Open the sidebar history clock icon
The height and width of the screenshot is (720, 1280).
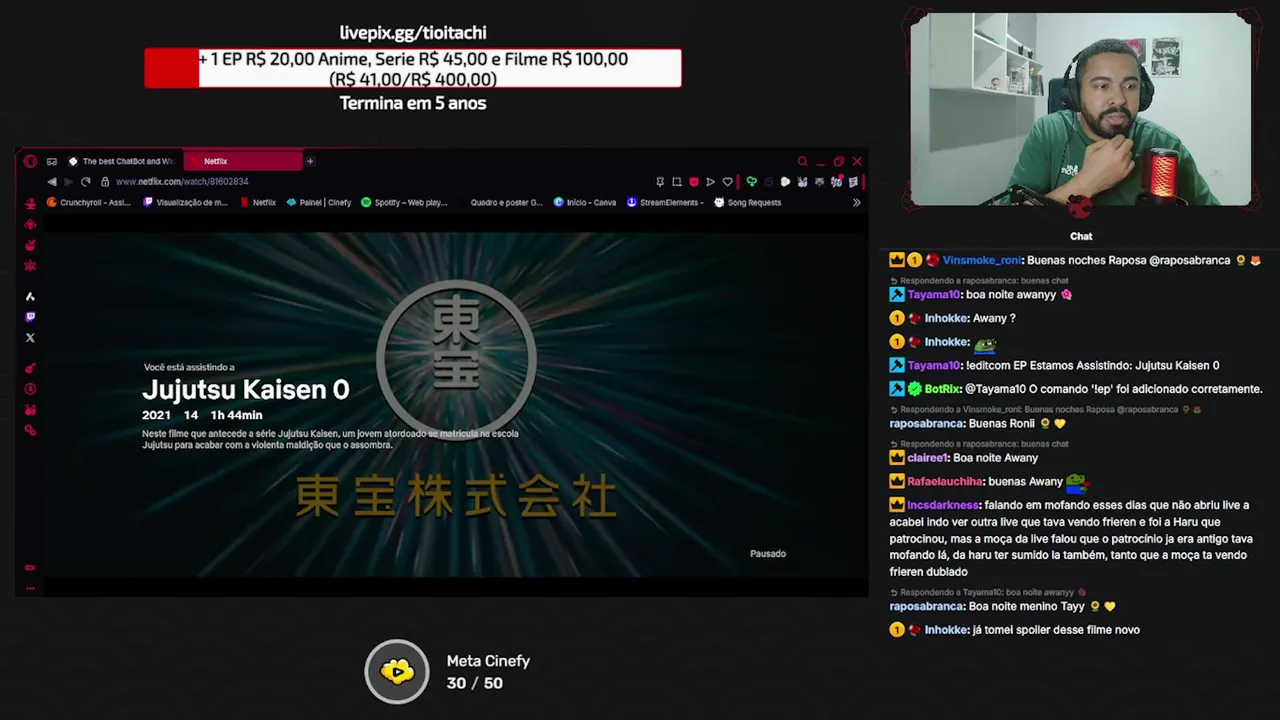click(30, 389)
